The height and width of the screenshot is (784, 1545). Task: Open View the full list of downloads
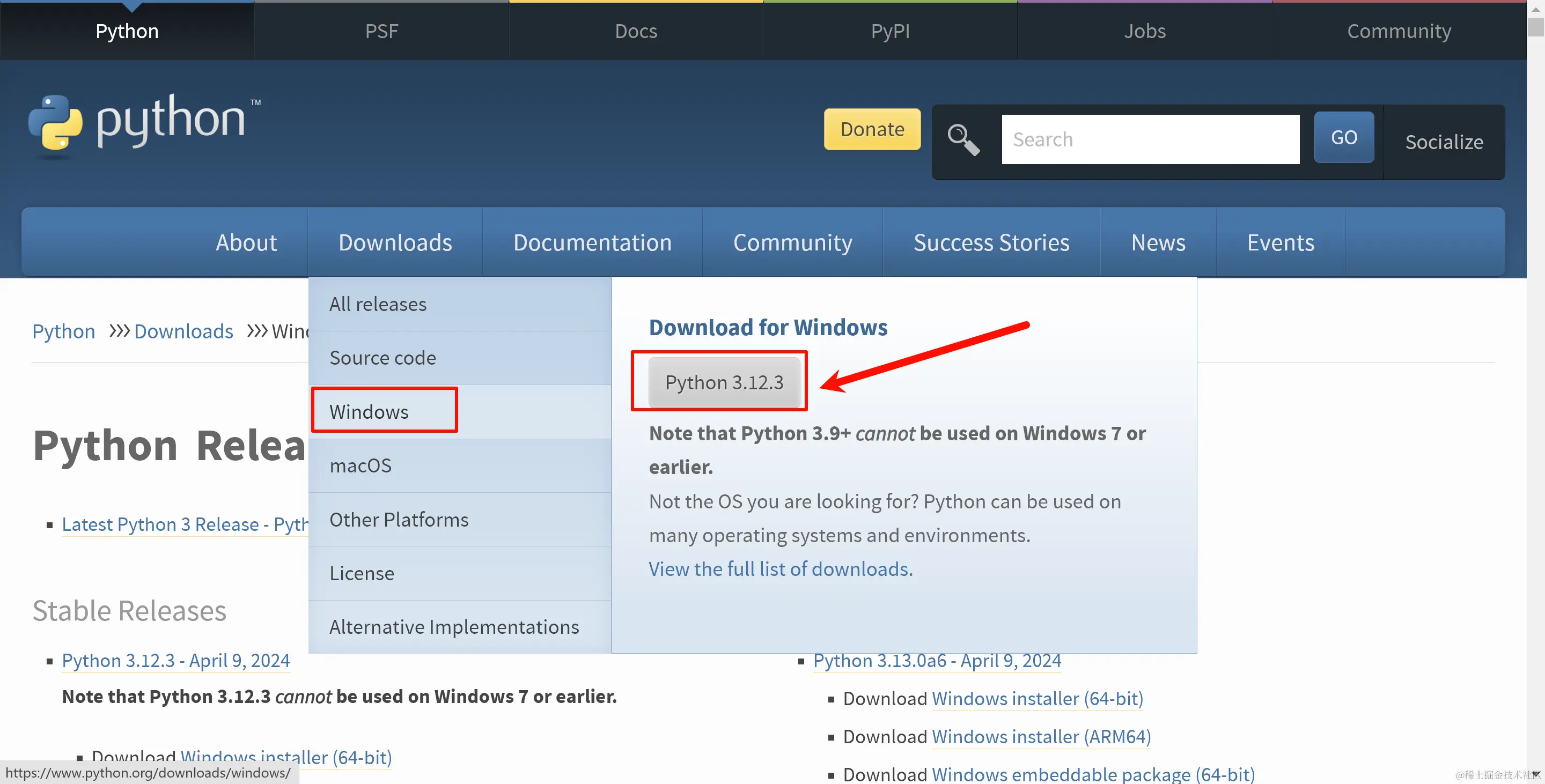781,569
